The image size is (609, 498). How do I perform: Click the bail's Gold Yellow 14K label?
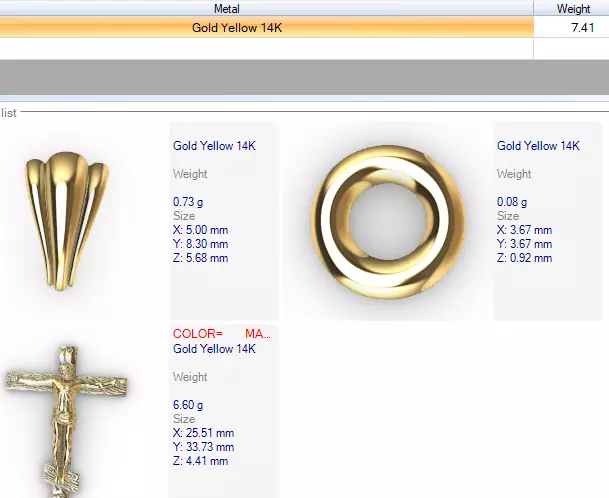coord(214,146)
